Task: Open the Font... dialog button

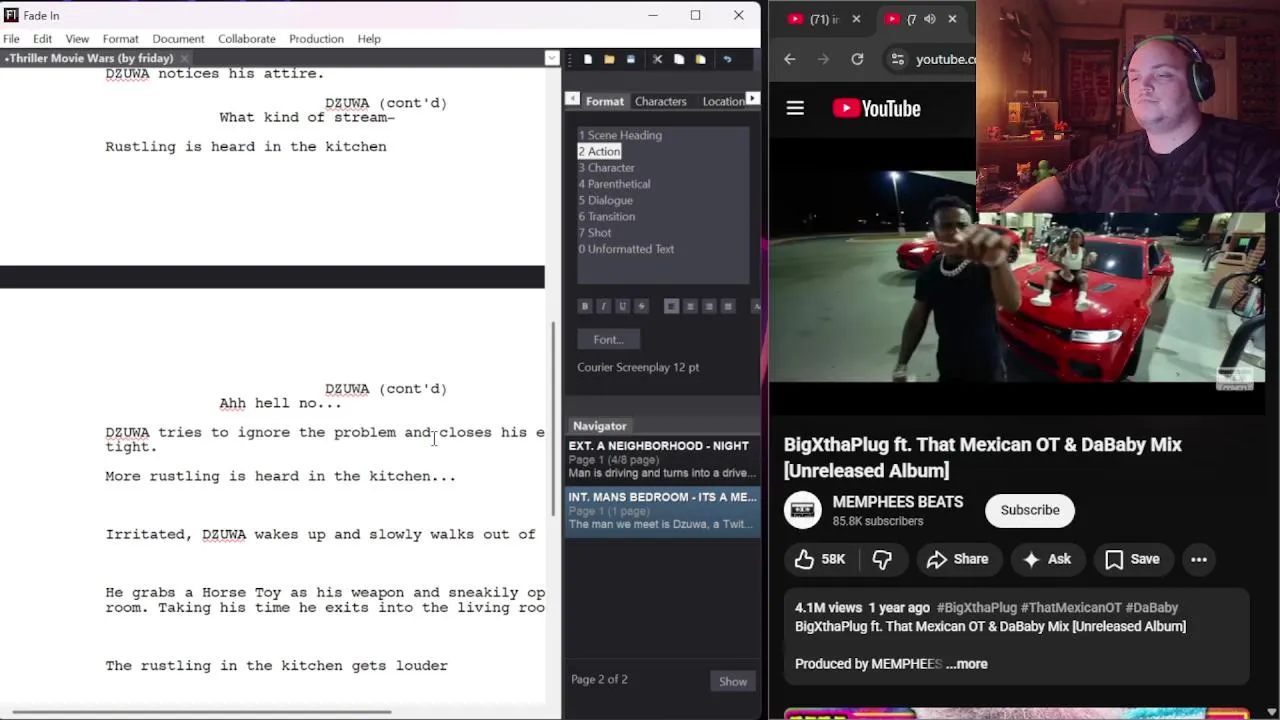Action: (x=608, y=340)
